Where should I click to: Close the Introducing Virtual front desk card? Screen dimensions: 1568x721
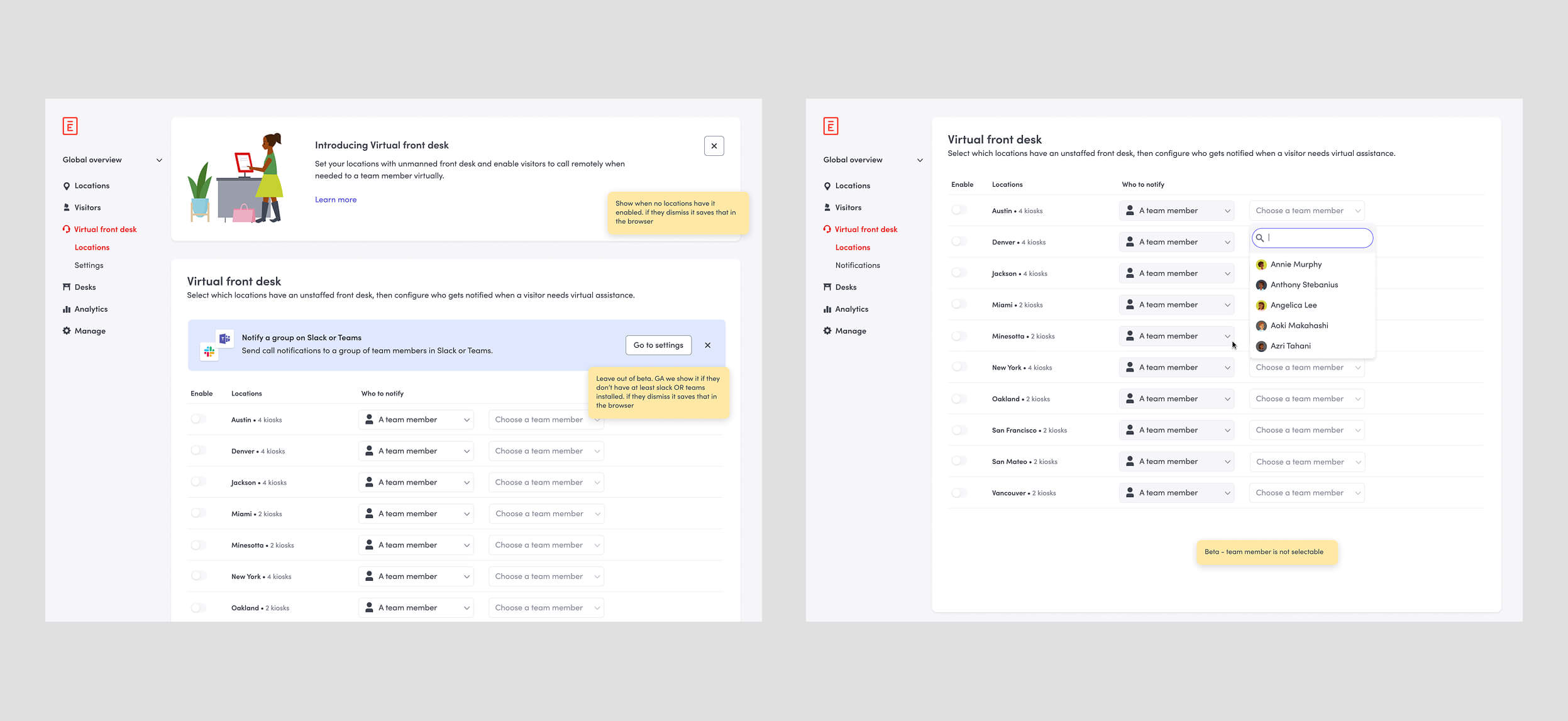tap(714, 146)
